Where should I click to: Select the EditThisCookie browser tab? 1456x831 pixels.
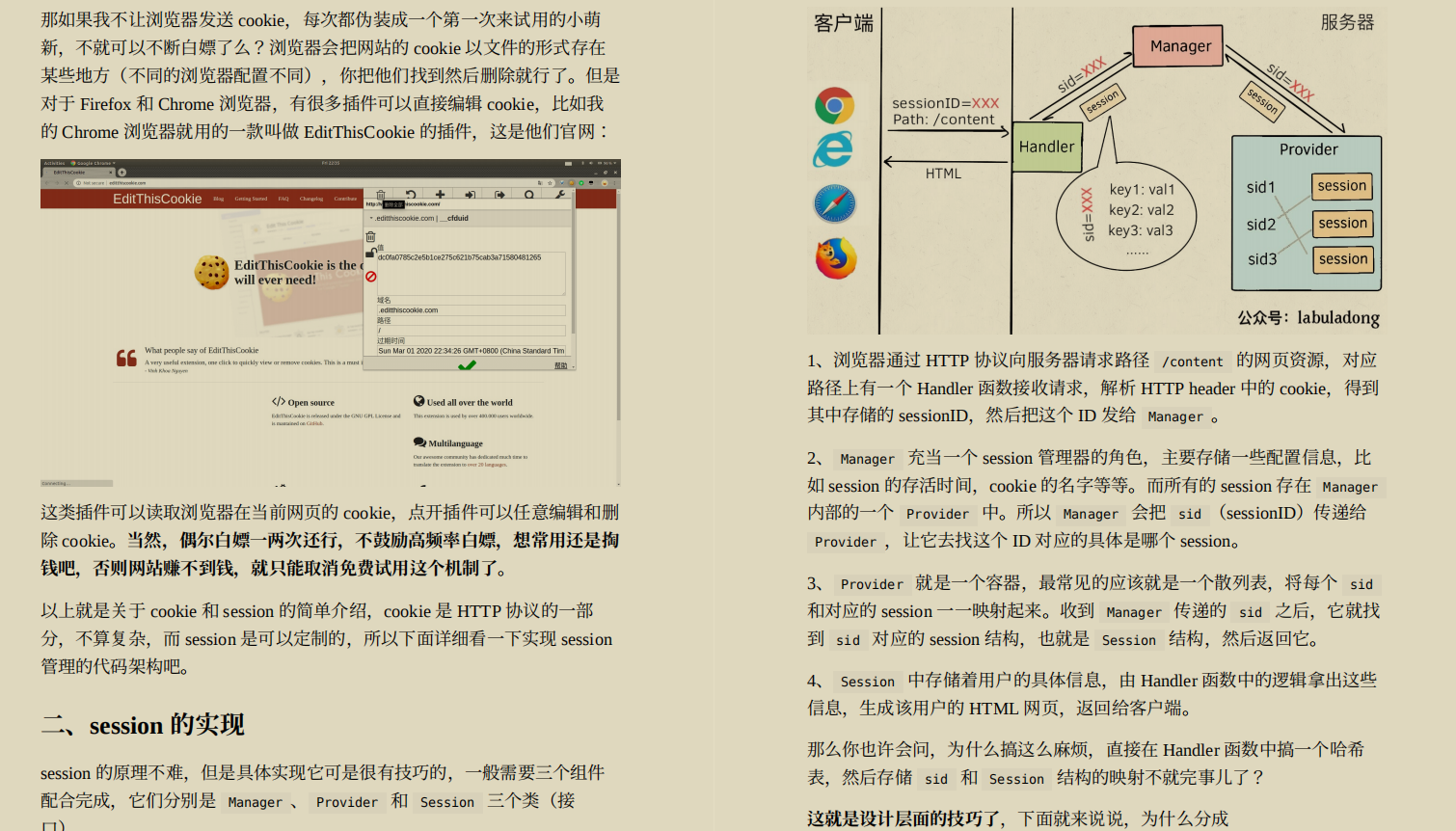tap(78, 173)
